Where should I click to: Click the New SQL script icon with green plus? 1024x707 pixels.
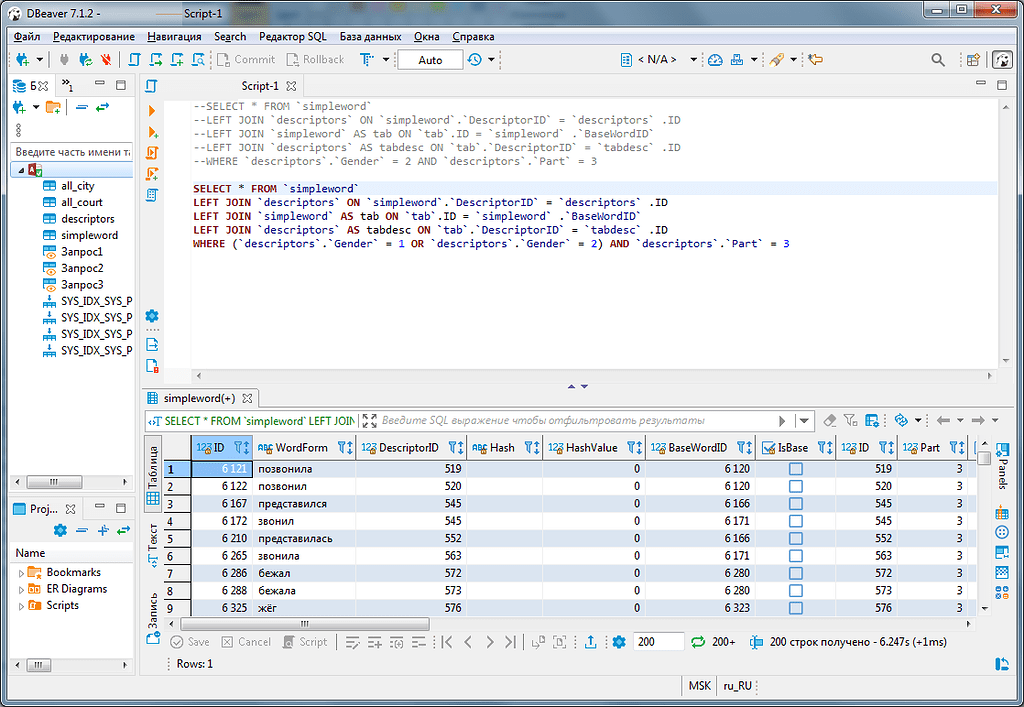point(177,59)
